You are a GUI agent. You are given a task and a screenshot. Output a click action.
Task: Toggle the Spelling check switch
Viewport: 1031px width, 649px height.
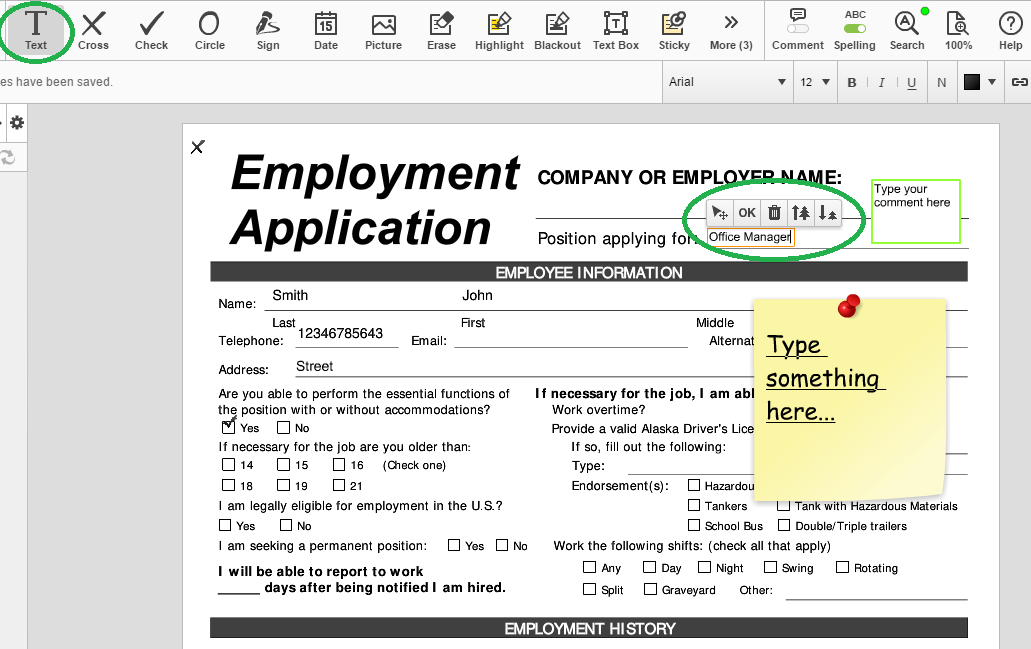(x=855, y=29)
